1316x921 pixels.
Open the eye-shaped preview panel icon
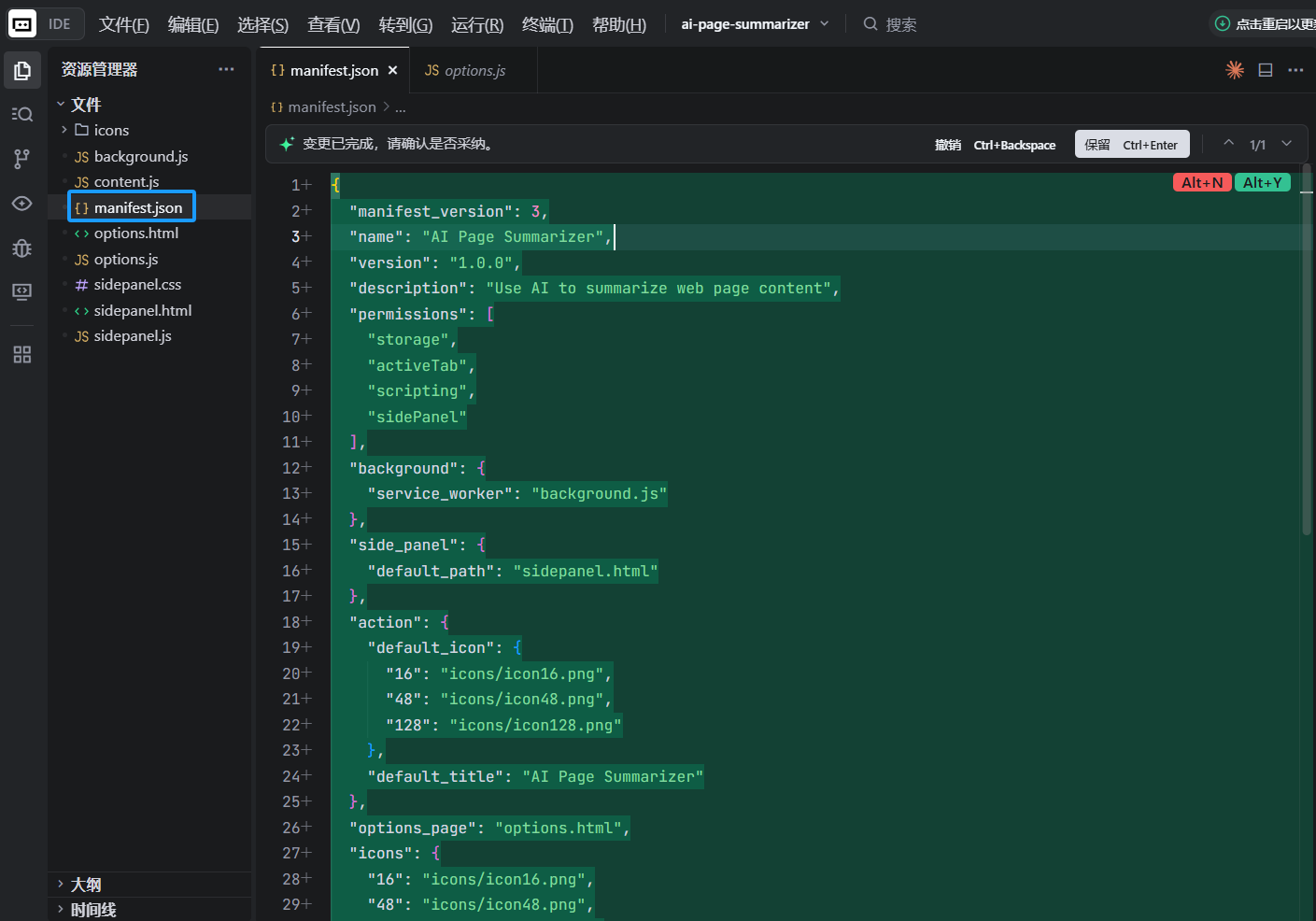[21, 204]
